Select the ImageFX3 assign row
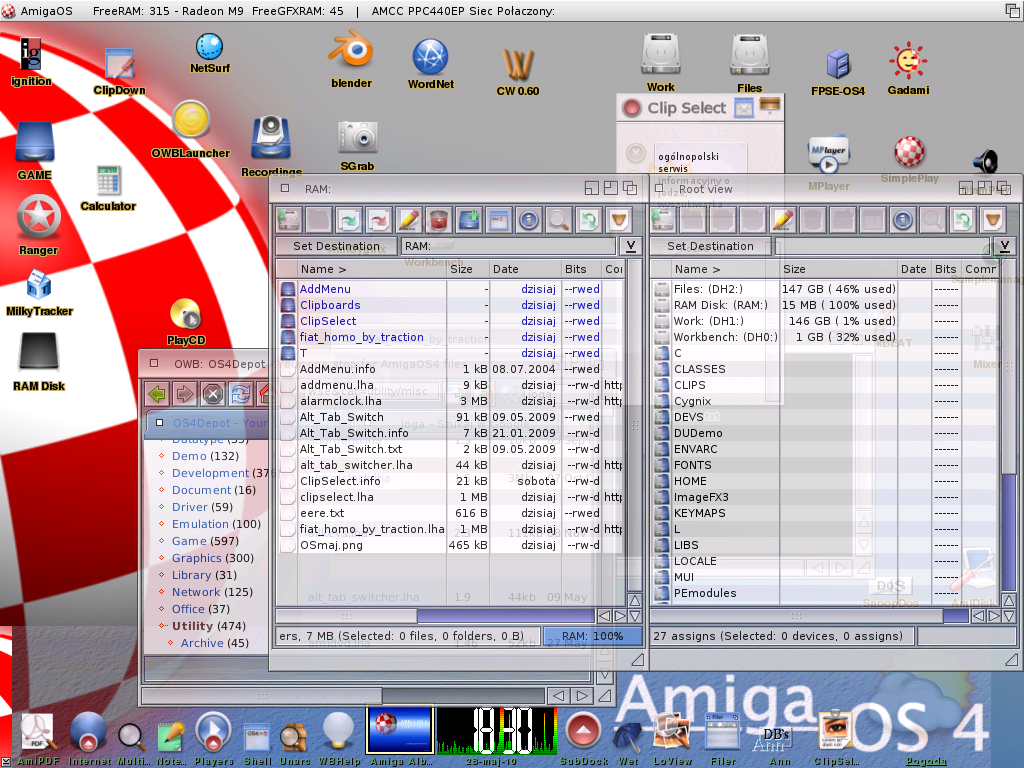Image resolution: width=1024 pixels, height=768 pixels. click(x=825, y=497)
